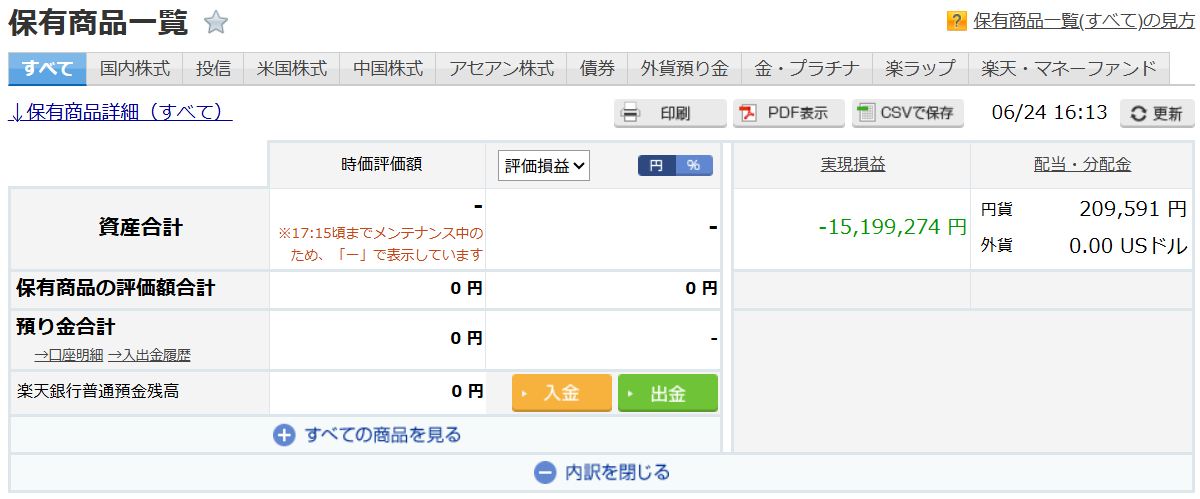Click the green 出金 withdraw button

tap(668, 393)
